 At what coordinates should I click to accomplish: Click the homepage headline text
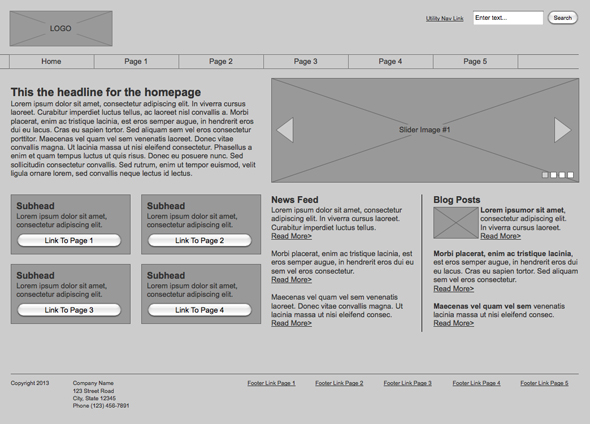tap(106, 92)
